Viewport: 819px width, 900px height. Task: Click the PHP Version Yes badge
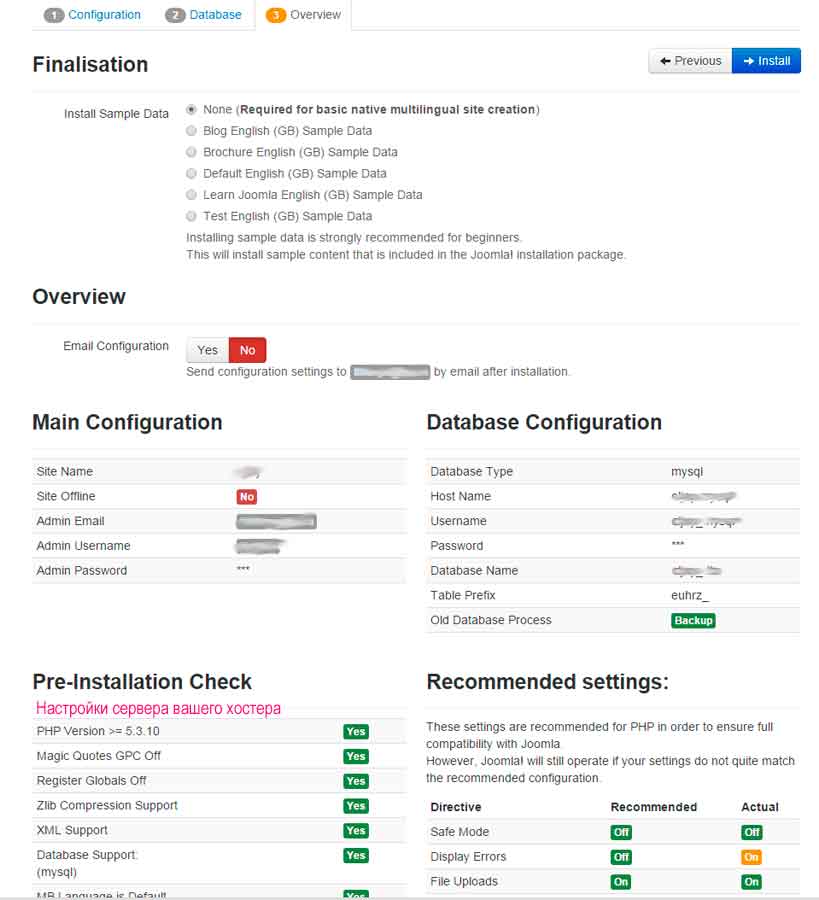click(355, 732)
